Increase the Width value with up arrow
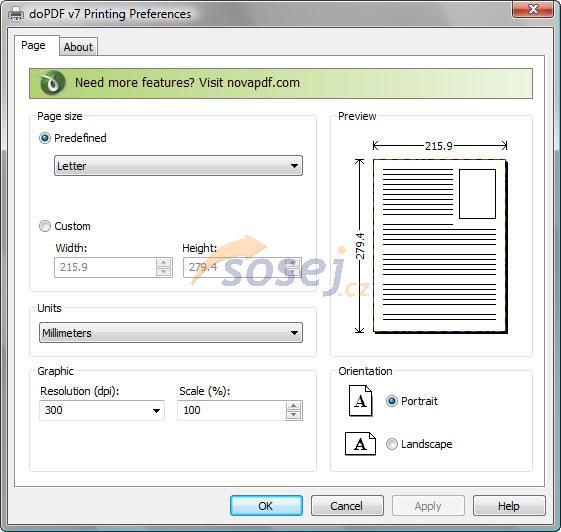Image resolution: width=561 pixels, height=532 pixels. pos(164,263)
